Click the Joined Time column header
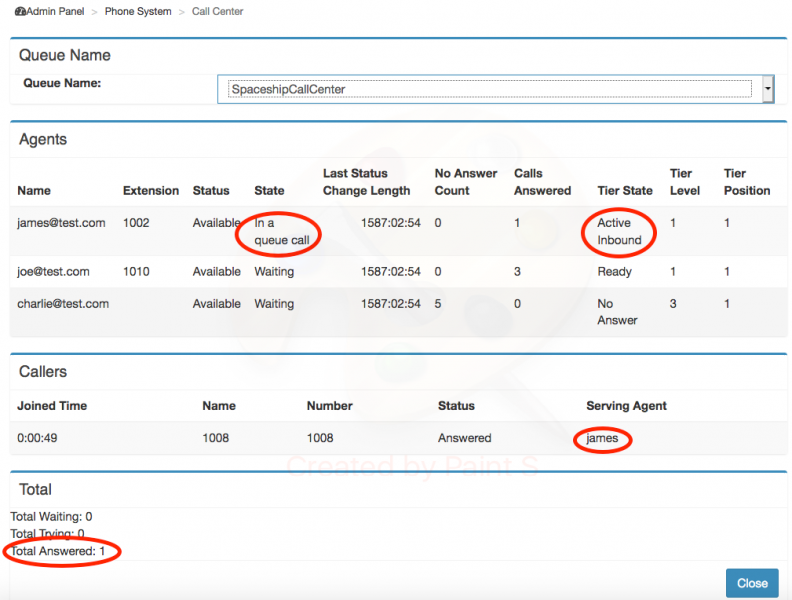 tap(52, 406)
